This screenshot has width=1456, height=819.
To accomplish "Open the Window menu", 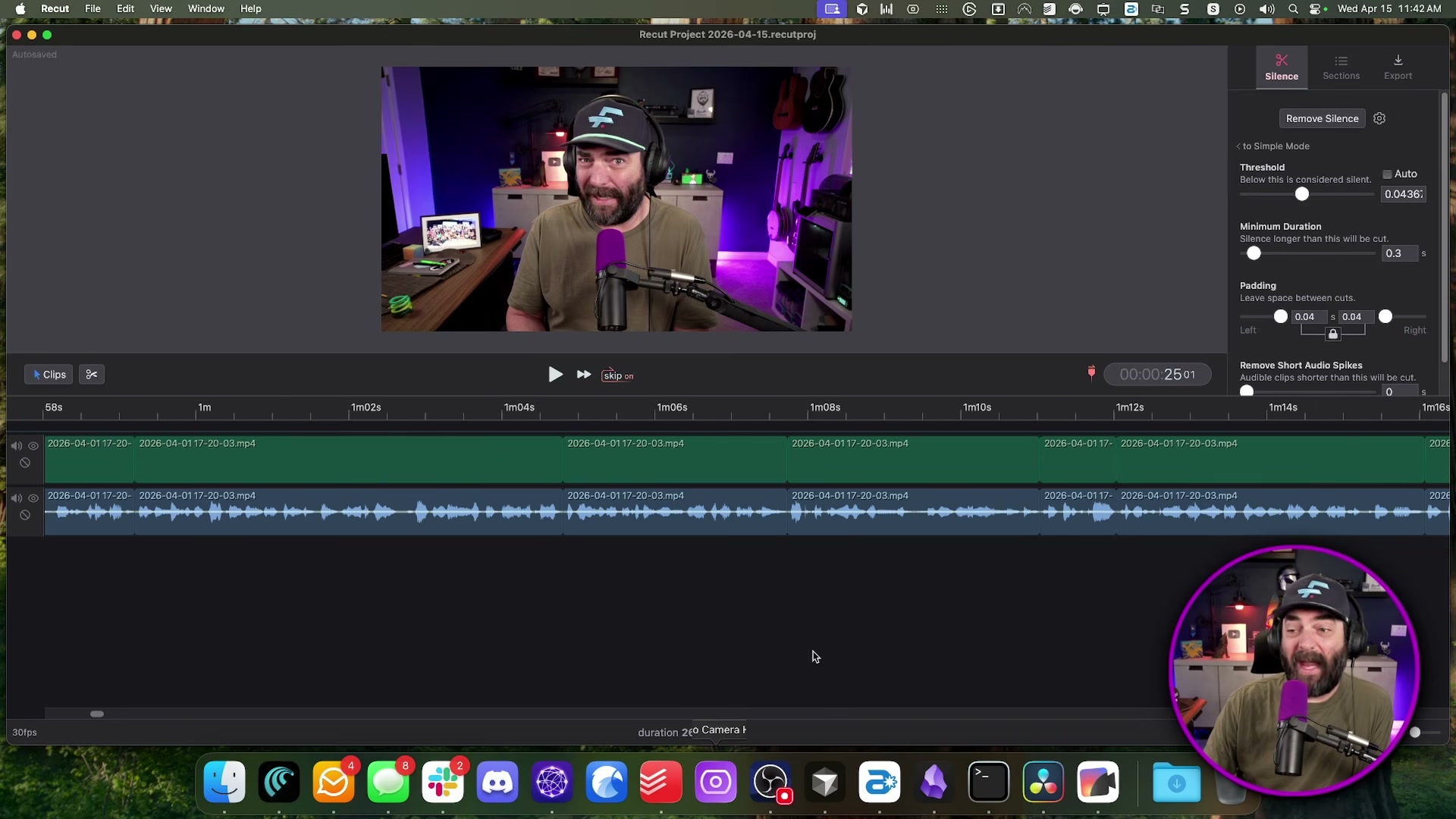I will 205,8.
